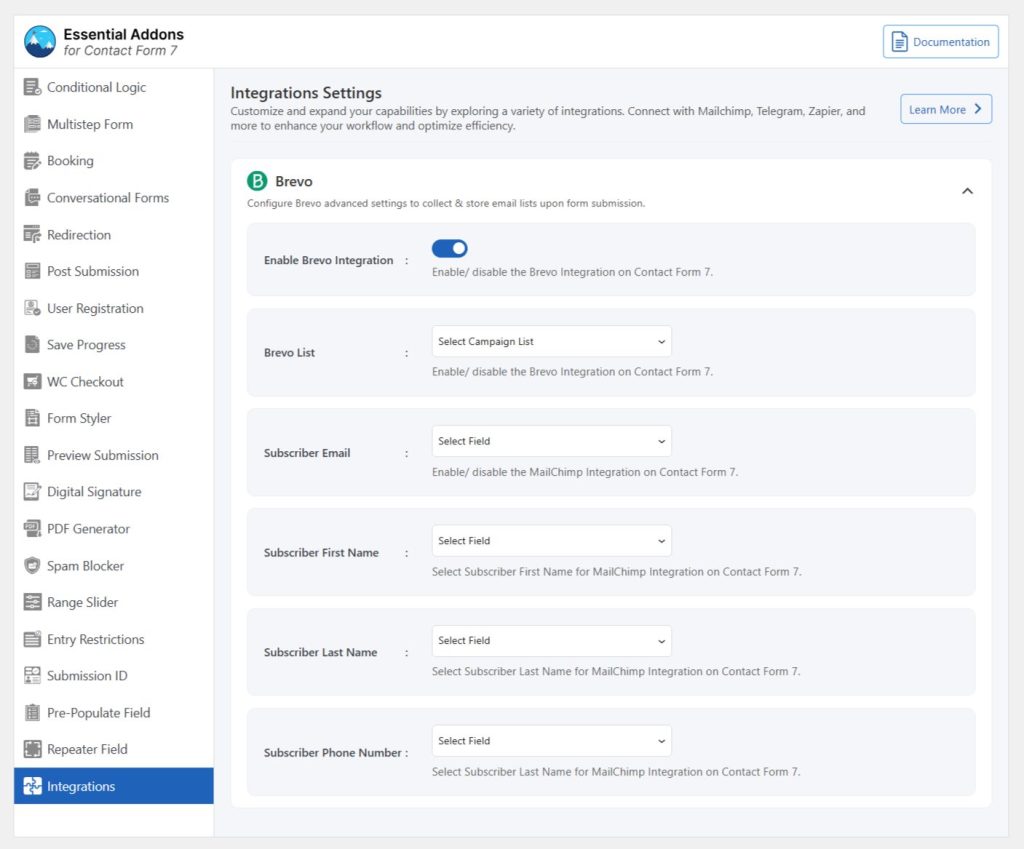Select Digital Signature in the sidebar
Screen dimensions: 1024x849
(114, 492)
